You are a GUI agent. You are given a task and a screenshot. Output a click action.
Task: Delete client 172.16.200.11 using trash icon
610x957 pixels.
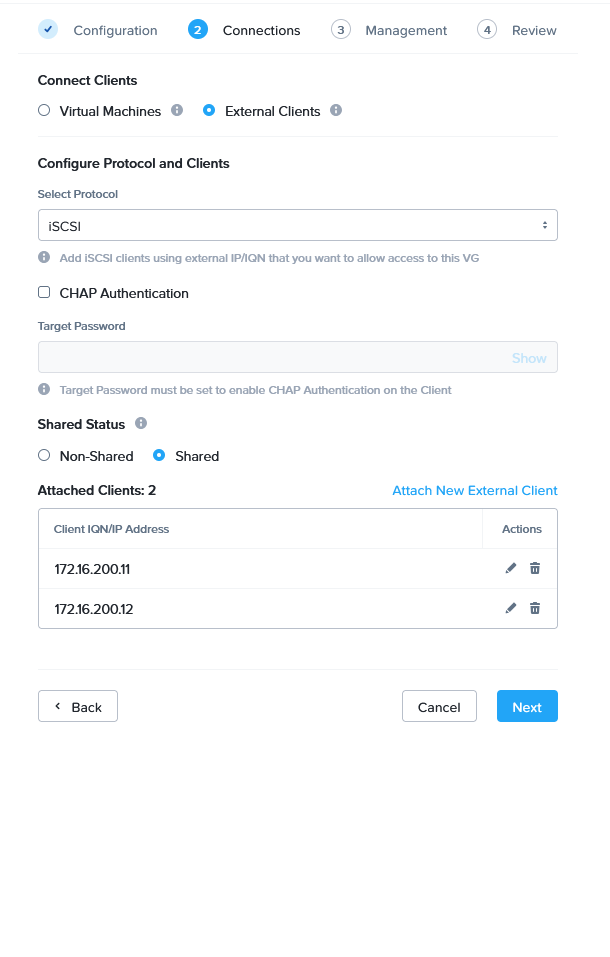[x=535, y=568]
